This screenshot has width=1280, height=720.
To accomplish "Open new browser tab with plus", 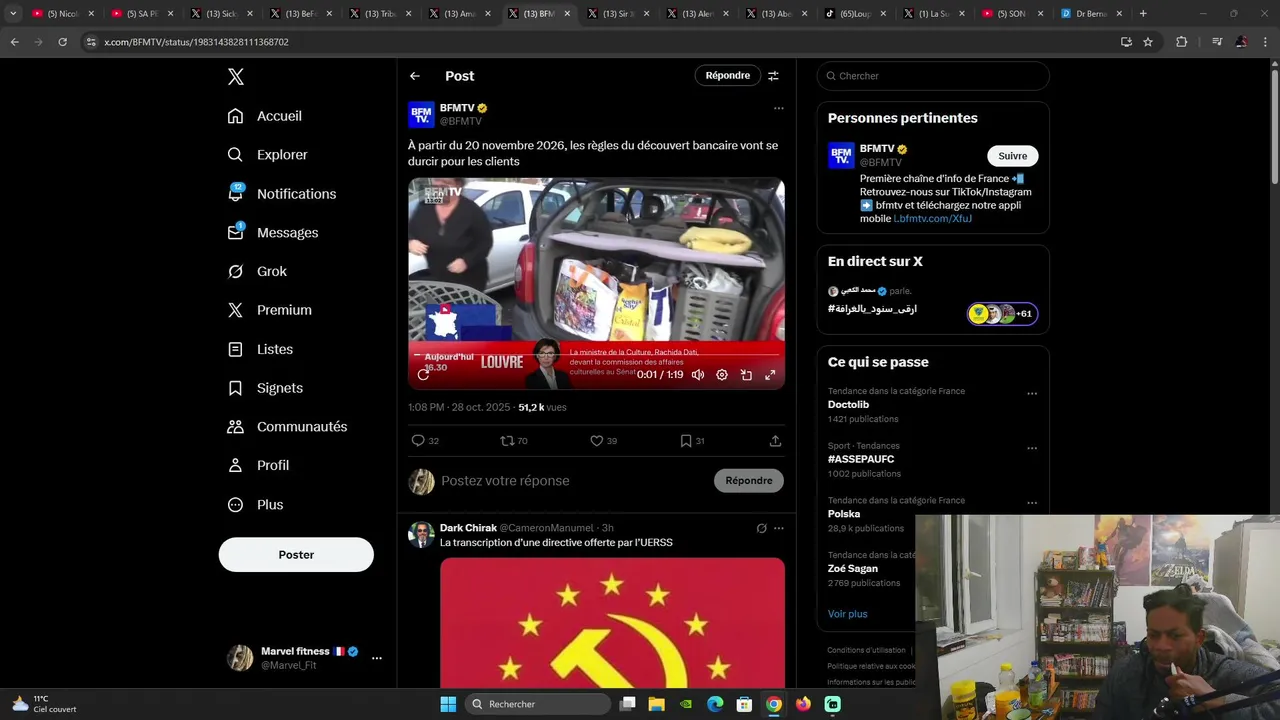I will (x=1143, y=14).
